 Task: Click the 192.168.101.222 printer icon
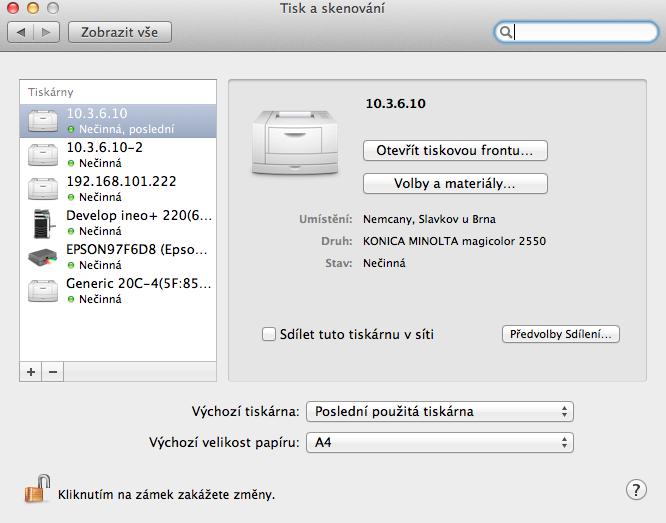coord(42,189)
